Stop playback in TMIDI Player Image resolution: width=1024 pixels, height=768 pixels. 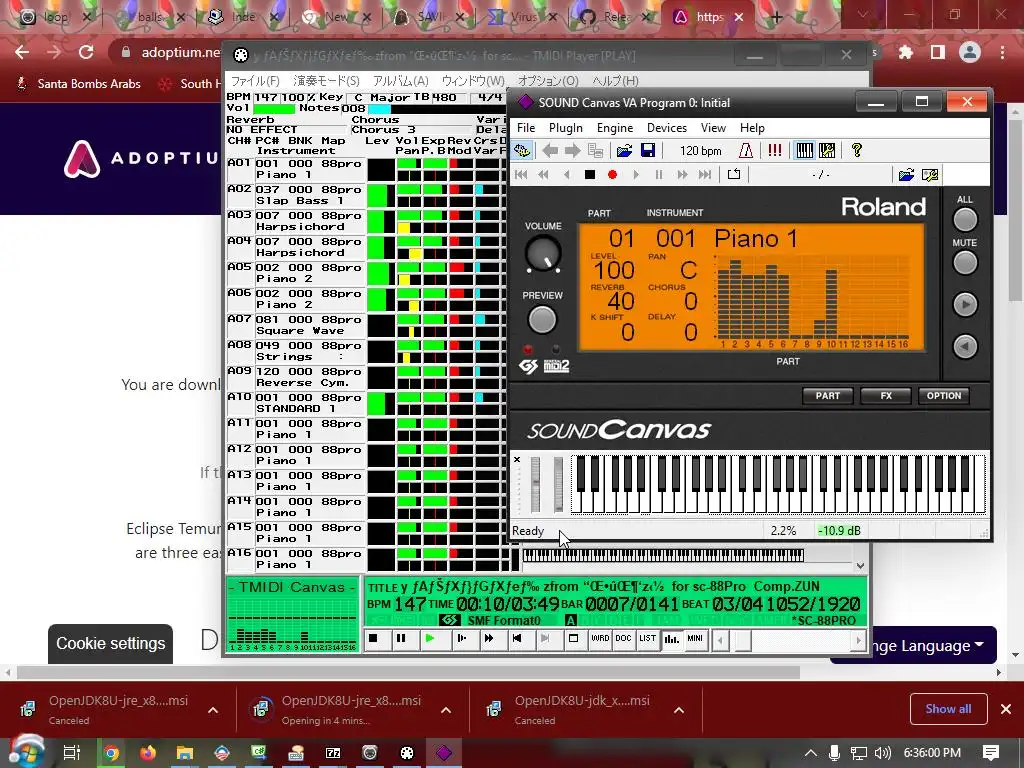374,639
